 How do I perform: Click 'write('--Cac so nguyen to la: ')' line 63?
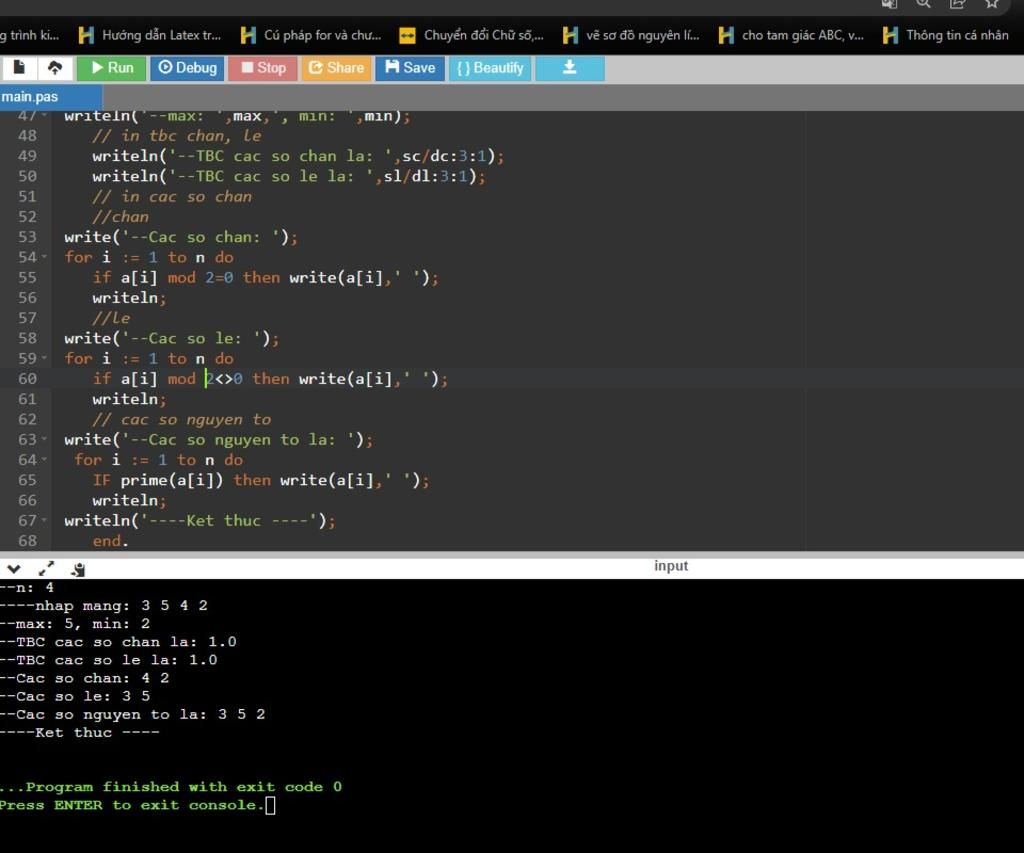click(x=218, y=440)
